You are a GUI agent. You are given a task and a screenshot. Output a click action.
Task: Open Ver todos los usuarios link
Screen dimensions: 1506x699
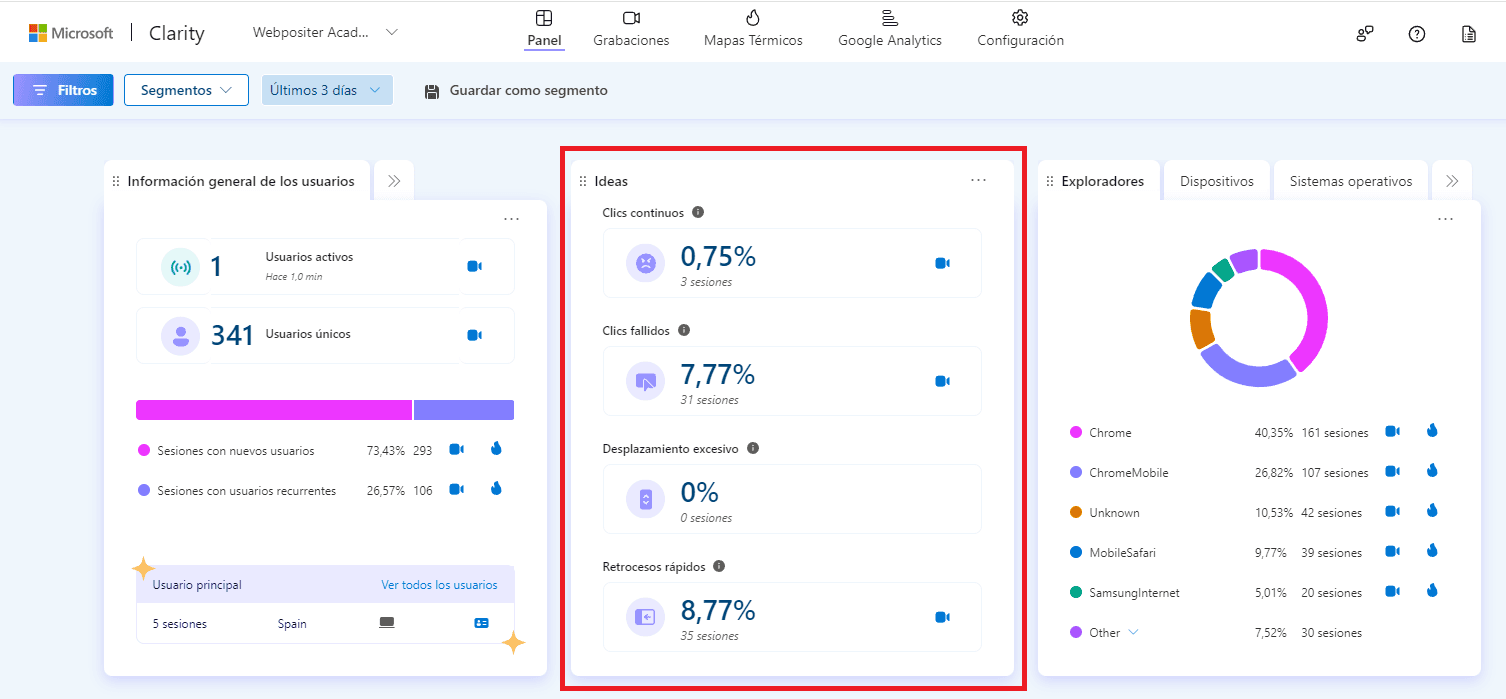[x=439, y=585]
